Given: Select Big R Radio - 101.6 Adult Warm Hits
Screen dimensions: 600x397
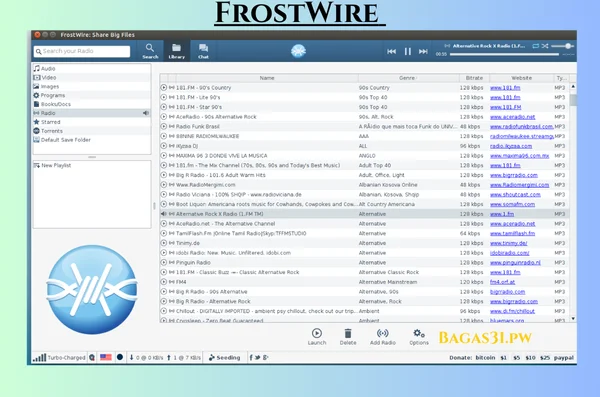Looking at the screenshot, I should click(364, 175).
